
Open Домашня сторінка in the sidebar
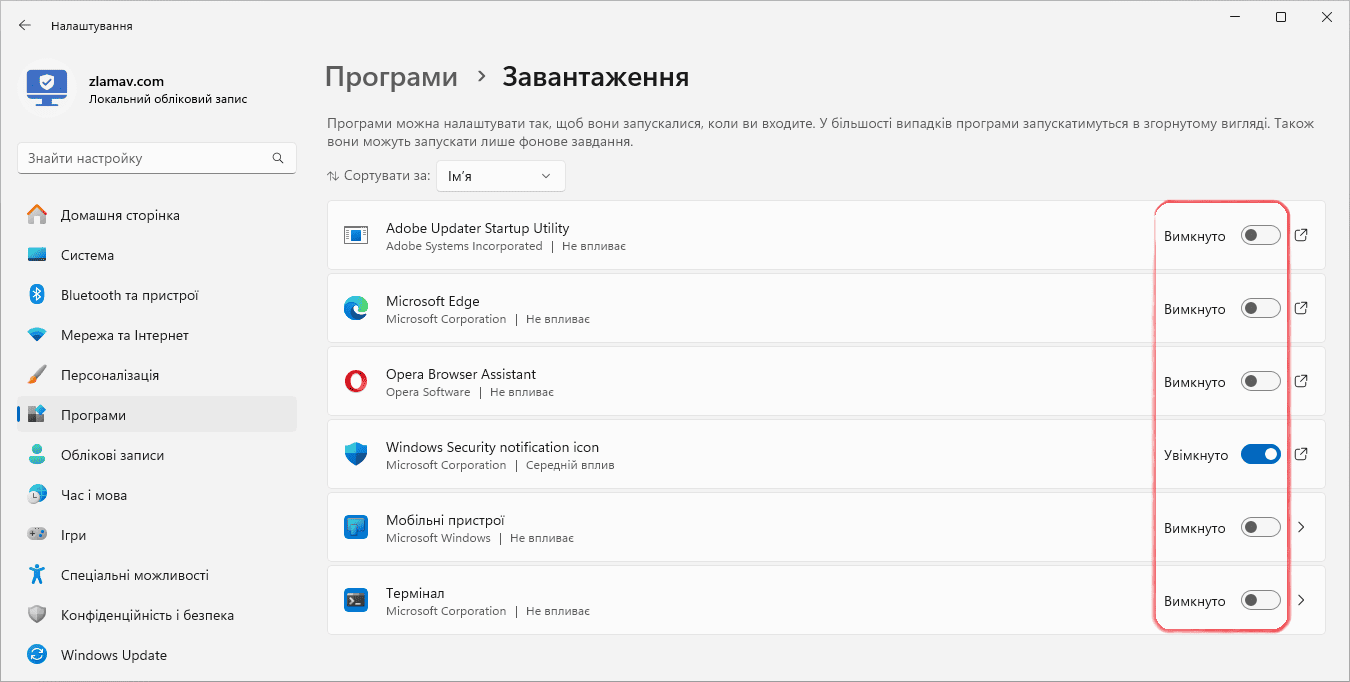click(157, 215)
